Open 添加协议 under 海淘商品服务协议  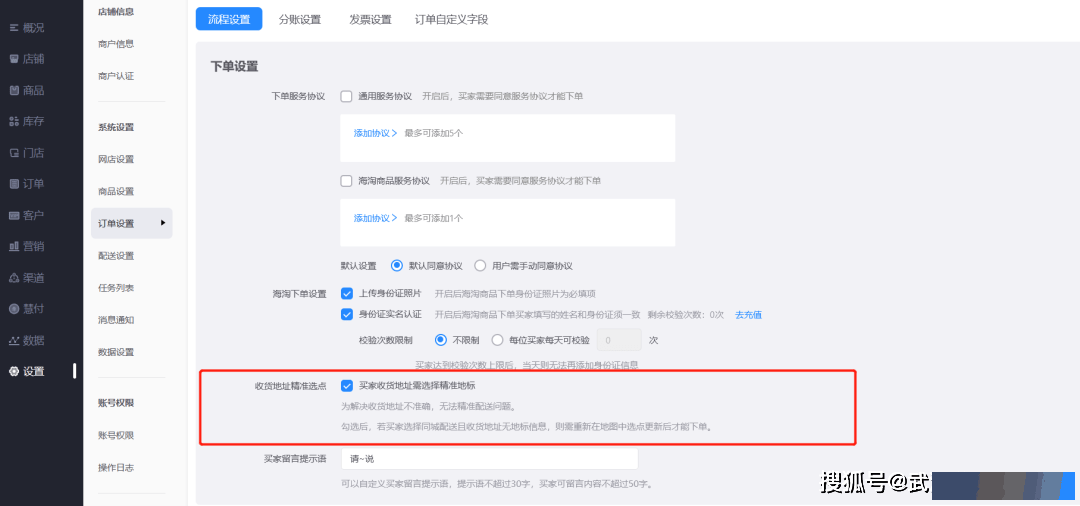tap(375, 218)
